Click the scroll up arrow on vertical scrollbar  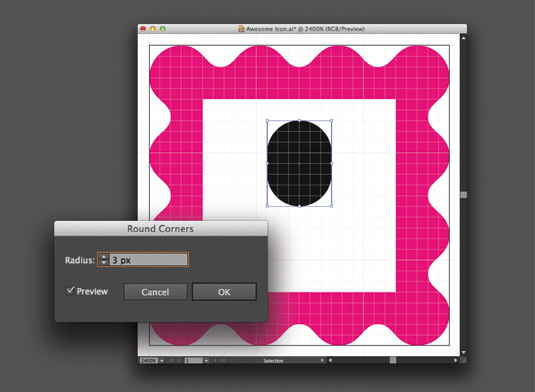(x=463, y=38)
